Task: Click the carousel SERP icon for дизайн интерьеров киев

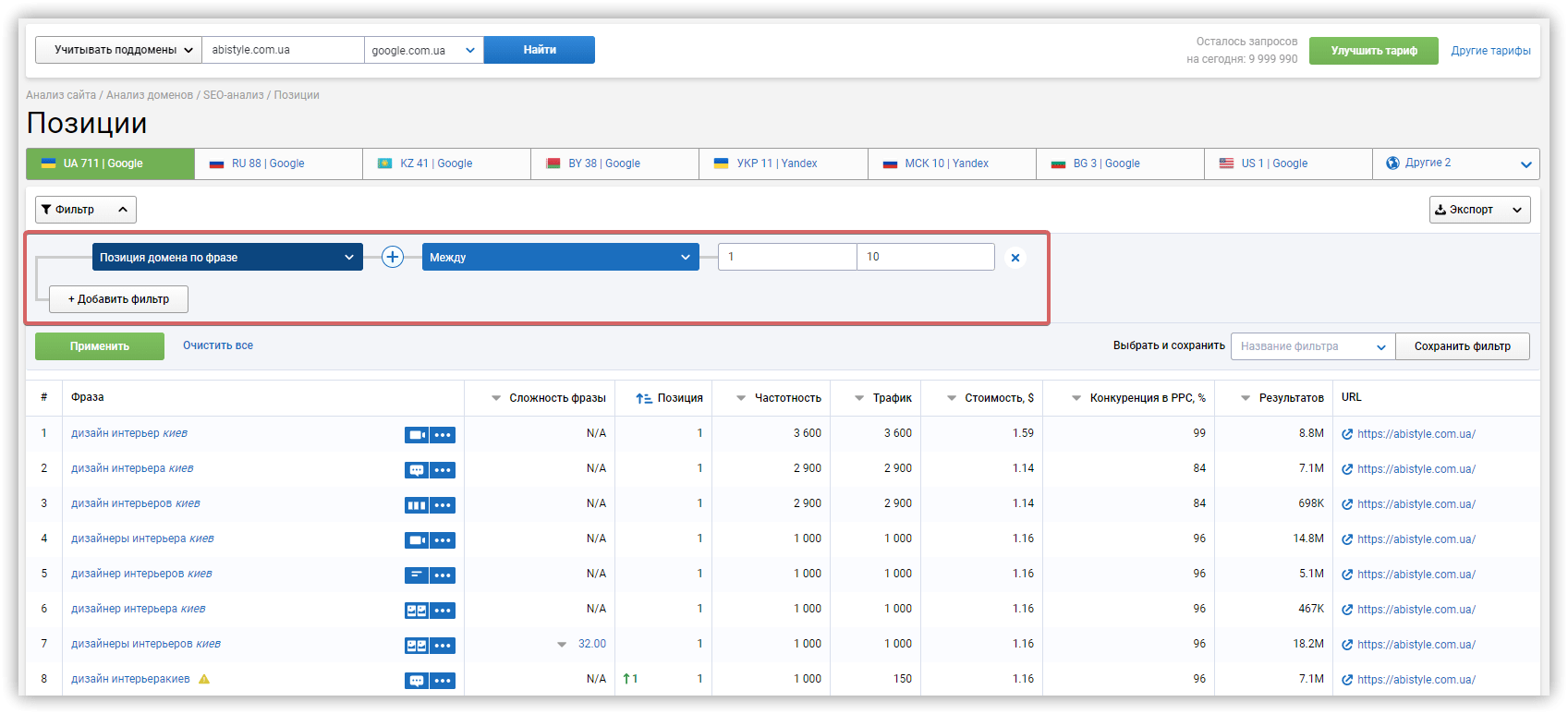Action: (417, 505)
